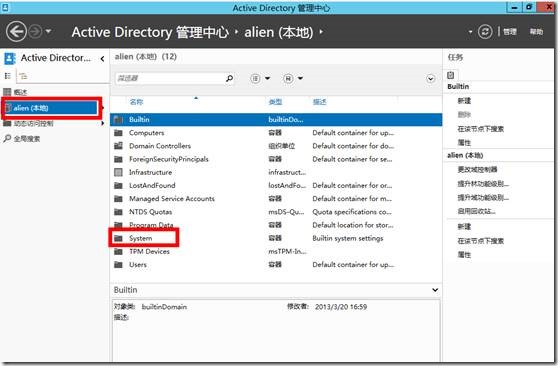Select the Users container row

coord(276,265)
